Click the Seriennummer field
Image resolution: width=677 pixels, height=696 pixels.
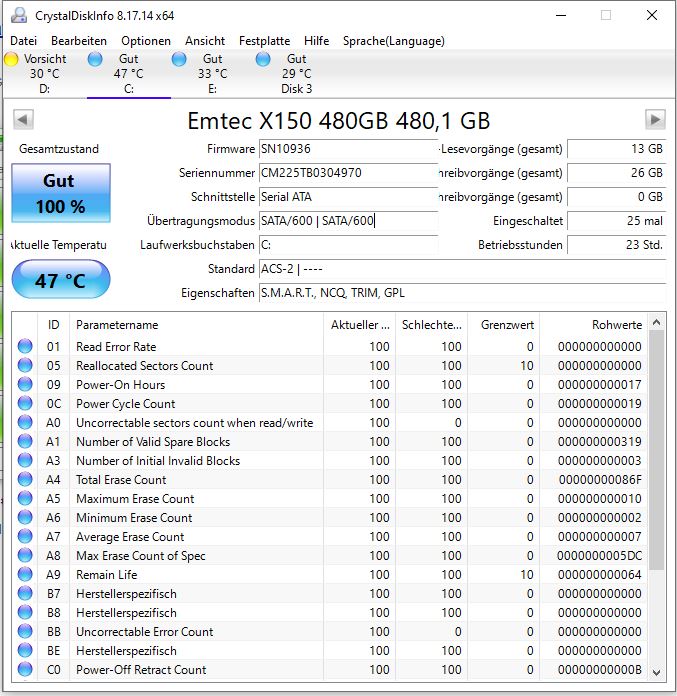click(348, 173)
